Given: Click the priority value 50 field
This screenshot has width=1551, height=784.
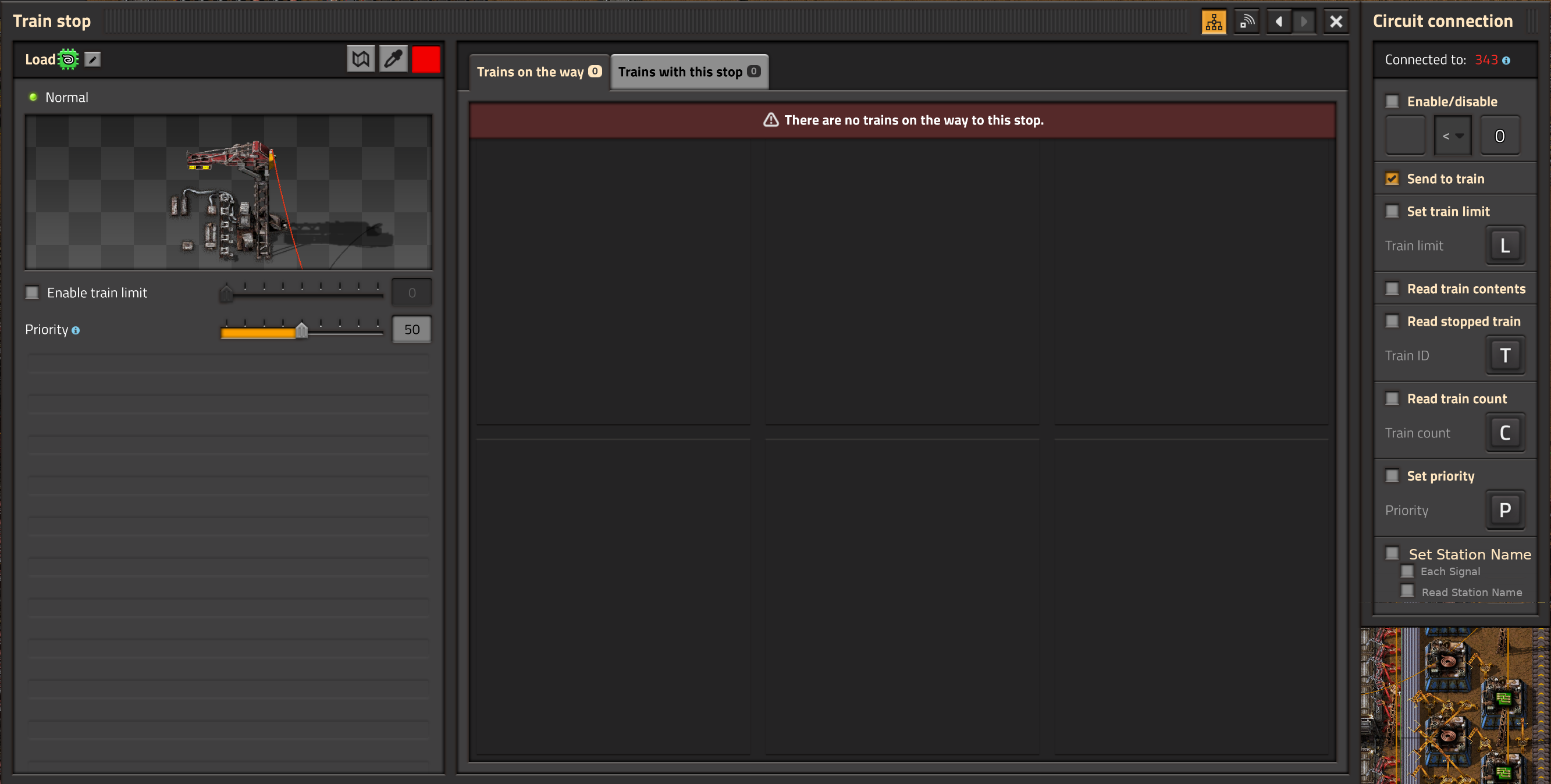Looking at the screenshot, I should pos(411,329).
